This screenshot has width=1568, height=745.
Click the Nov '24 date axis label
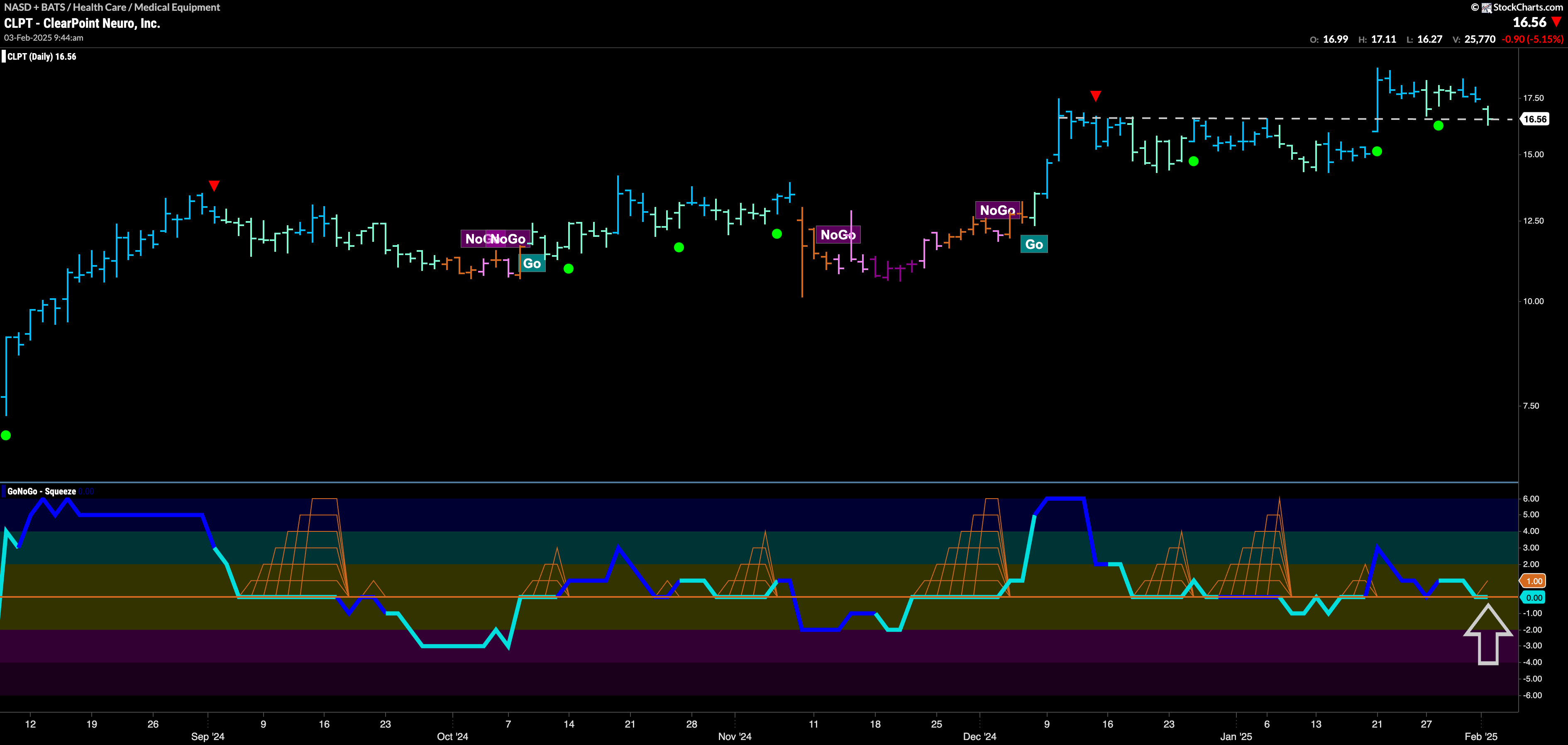pos(735,736)
